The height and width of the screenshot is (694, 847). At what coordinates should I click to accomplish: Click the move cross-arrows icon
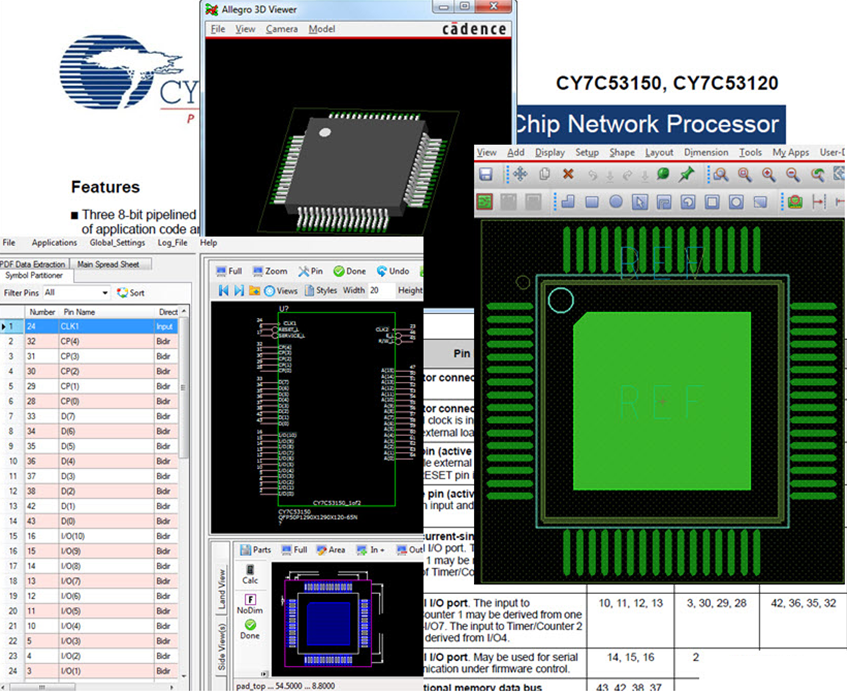click(x=519, y=174)
